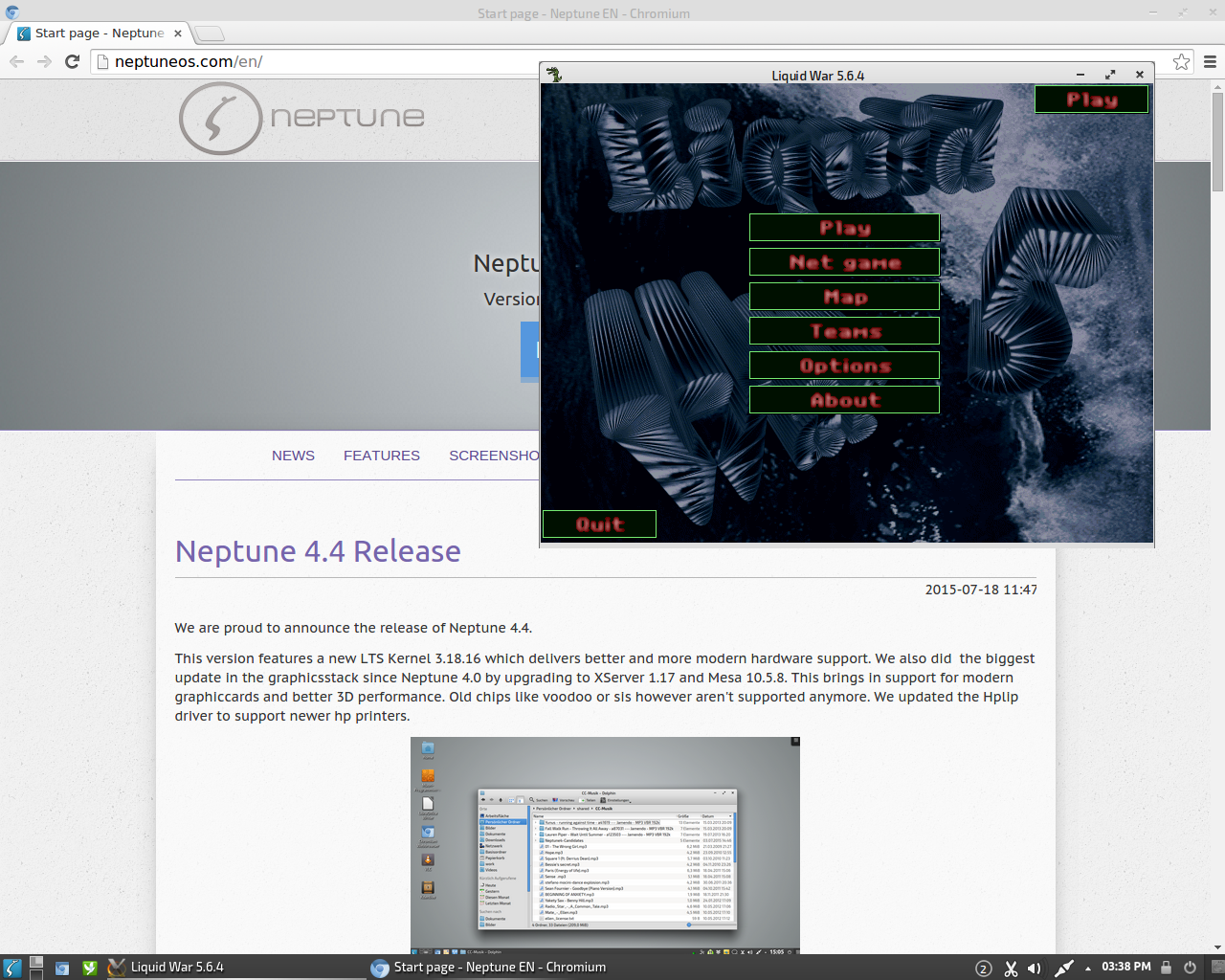The width and height of the screenshot is (1225, 980).
Task: Click Net game in Liquid War menu
Action: (844, 262)
